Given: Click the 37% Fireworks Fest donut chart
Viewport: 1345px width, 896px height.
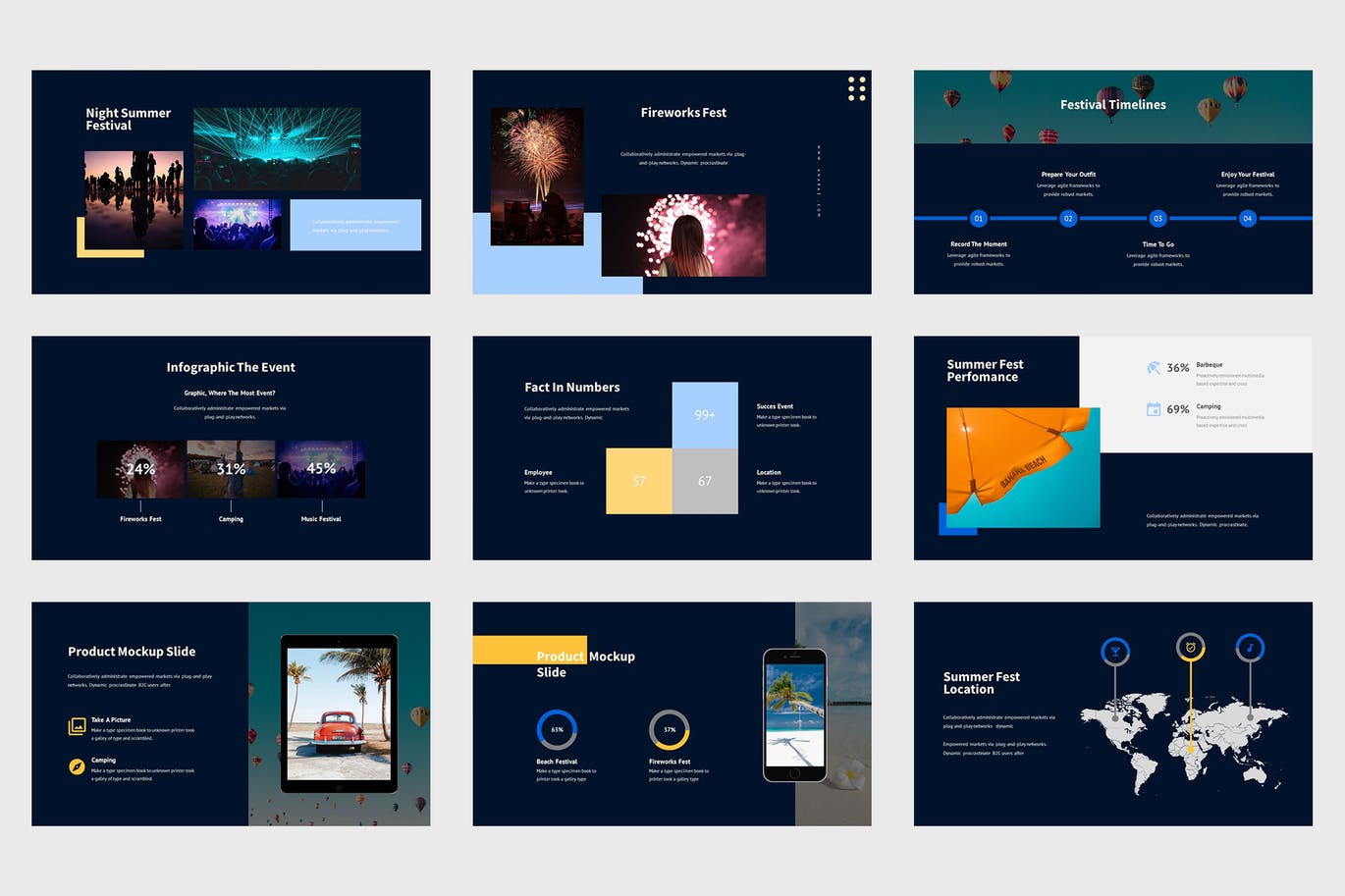Looking at the screenshot, I should [x=670, y=729].
